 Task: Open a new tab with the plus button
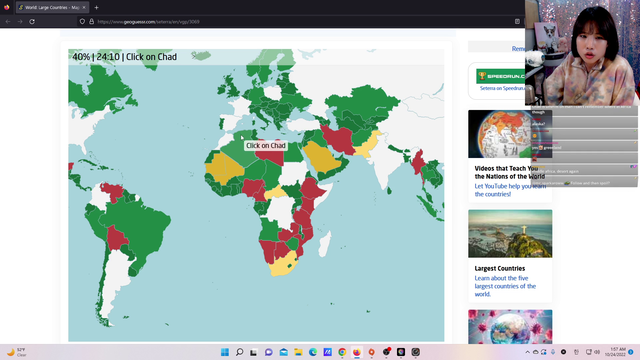96,7
